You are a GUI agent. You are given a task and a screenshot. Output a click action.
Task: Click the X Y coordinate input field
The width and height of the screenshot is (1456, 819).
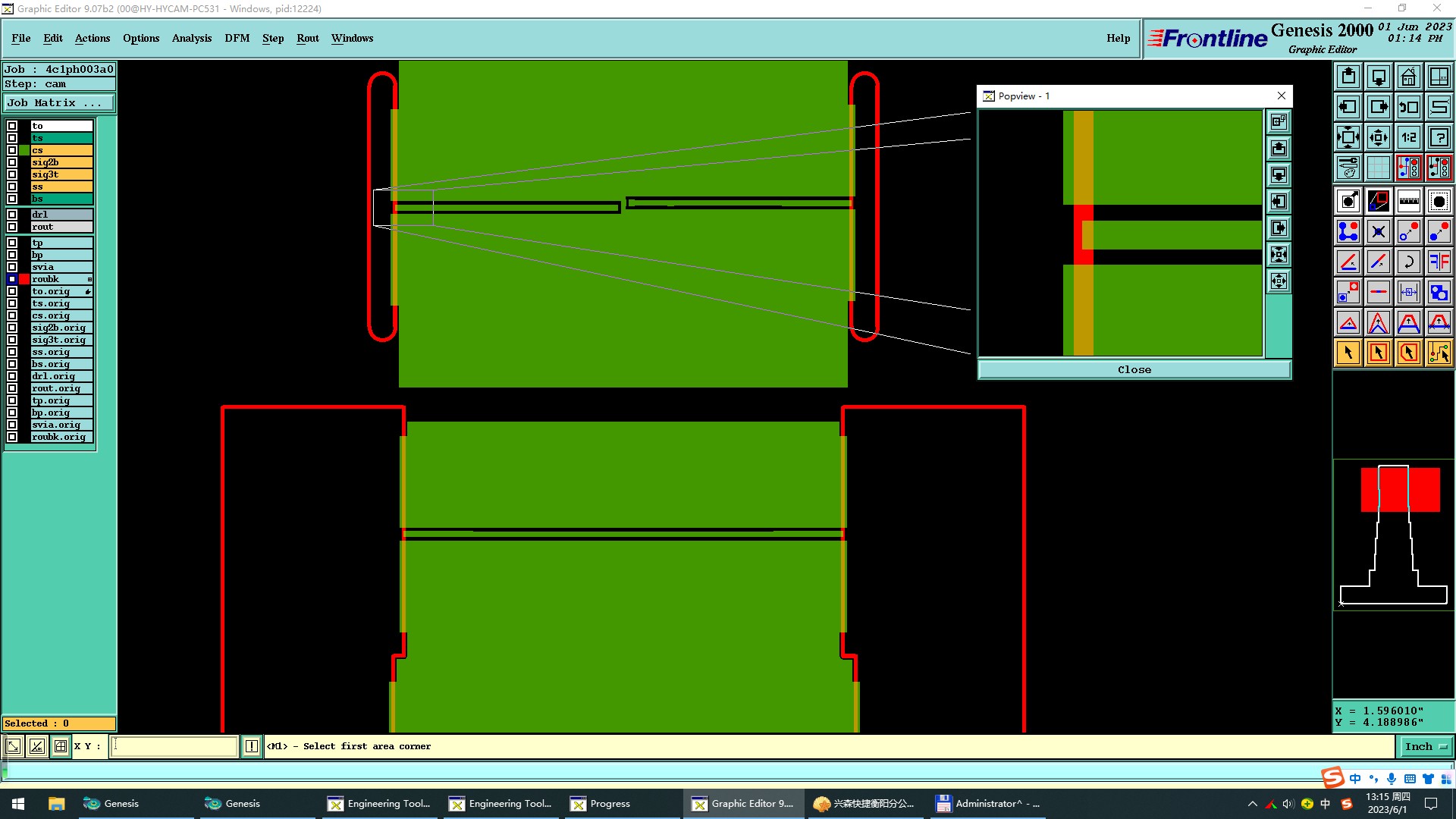(x=174, y=746)
